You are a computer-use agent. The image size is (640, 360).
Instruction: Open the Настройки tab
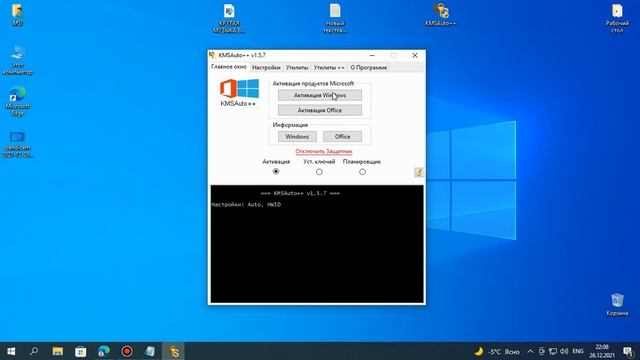coord(266,67)
